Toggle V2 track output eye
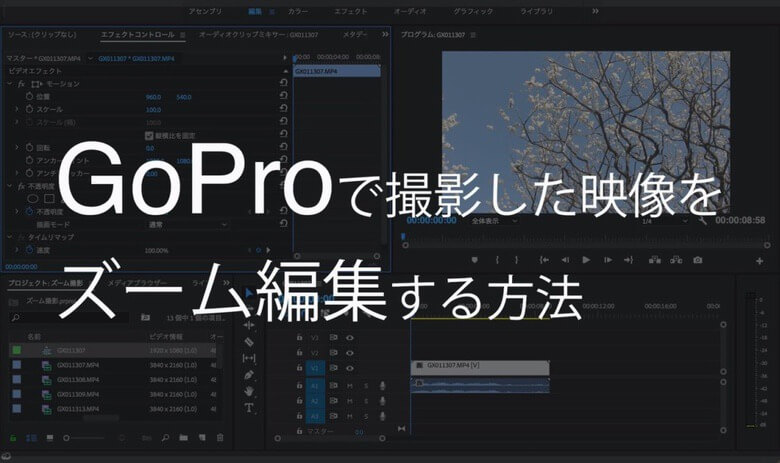The image size is (780, 463). (x=350, y=353)
